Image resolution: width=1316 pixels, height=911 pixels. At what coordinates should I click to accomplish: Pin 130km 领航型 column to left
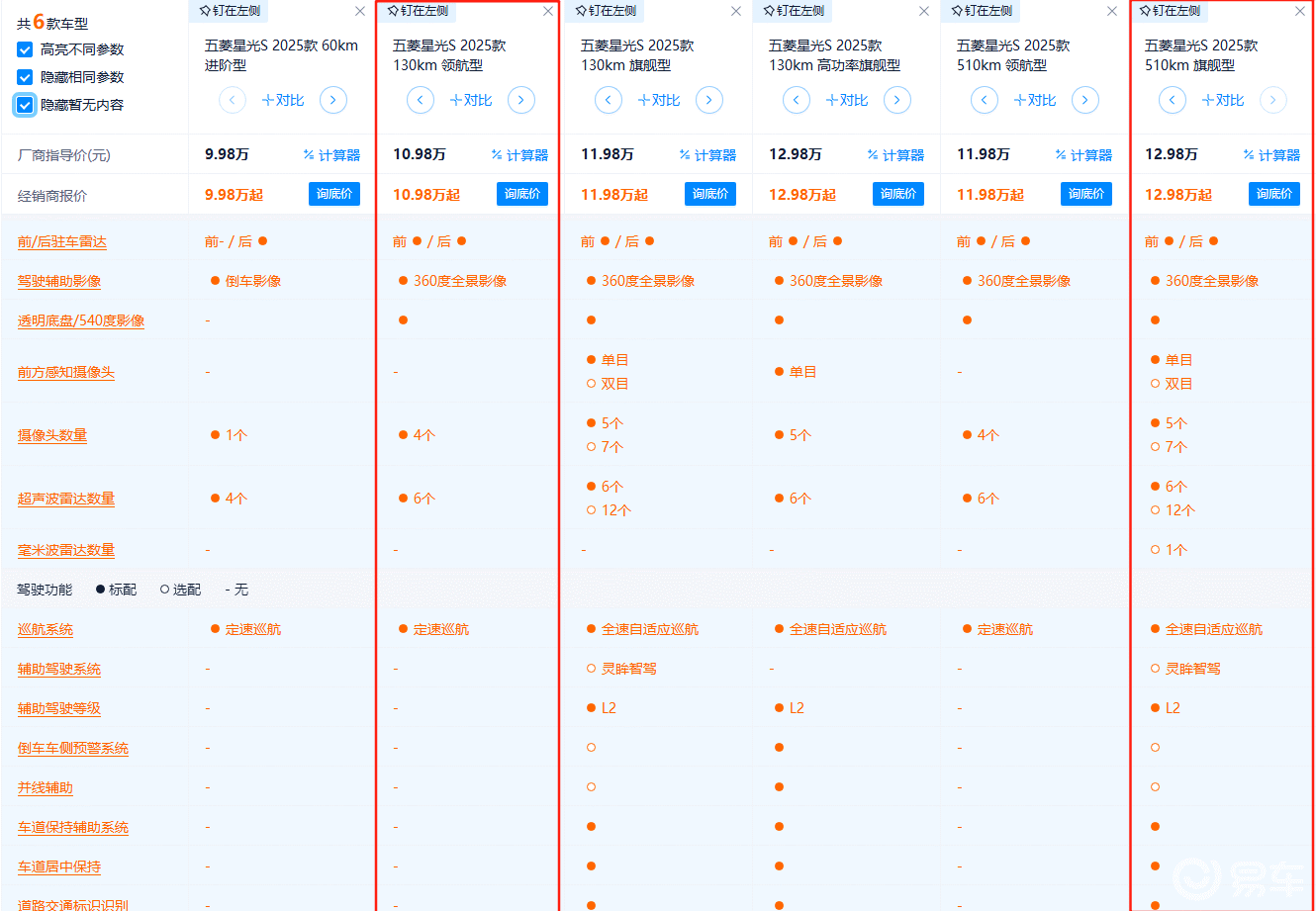[419, 11]
